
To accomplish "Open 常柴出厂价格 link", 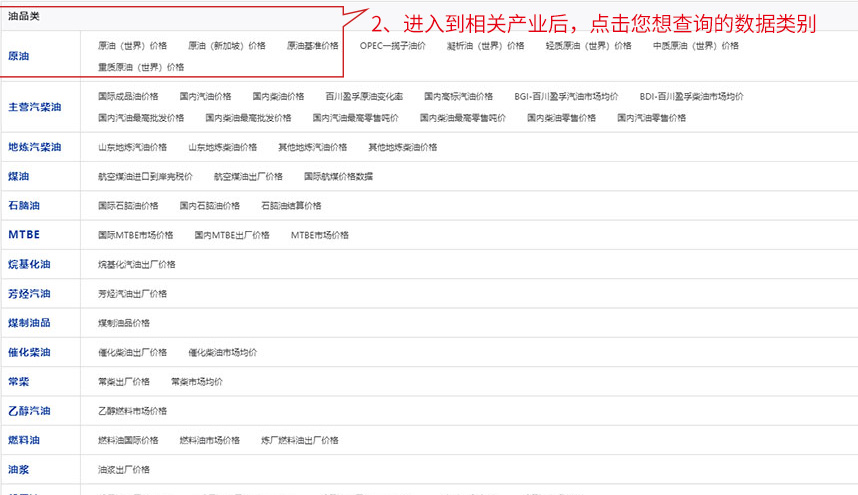I will (123, 382).
